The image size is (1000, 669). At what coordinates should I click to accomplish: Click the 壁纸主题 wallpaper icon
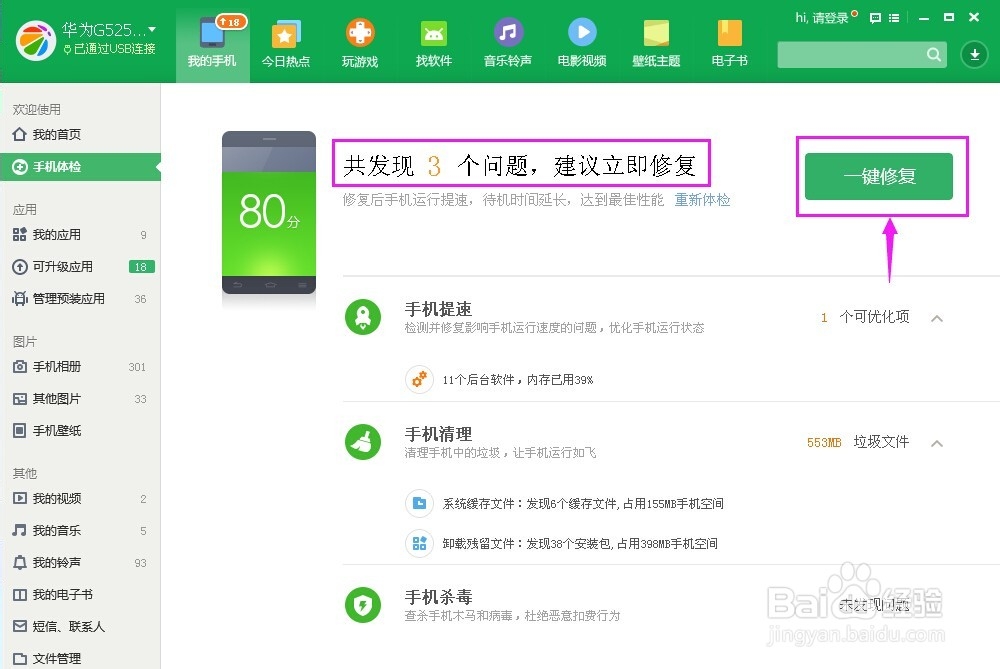[655, 32]
